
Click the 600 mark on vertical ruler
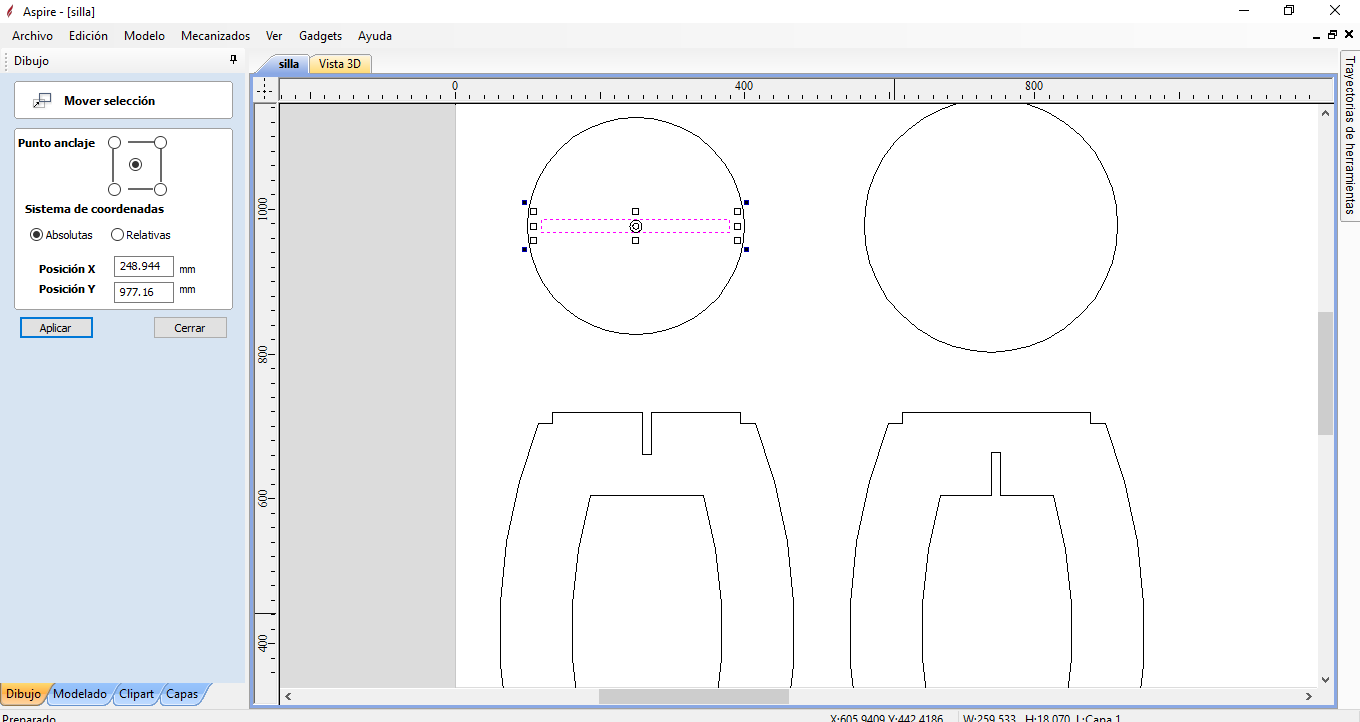(263, 499)
